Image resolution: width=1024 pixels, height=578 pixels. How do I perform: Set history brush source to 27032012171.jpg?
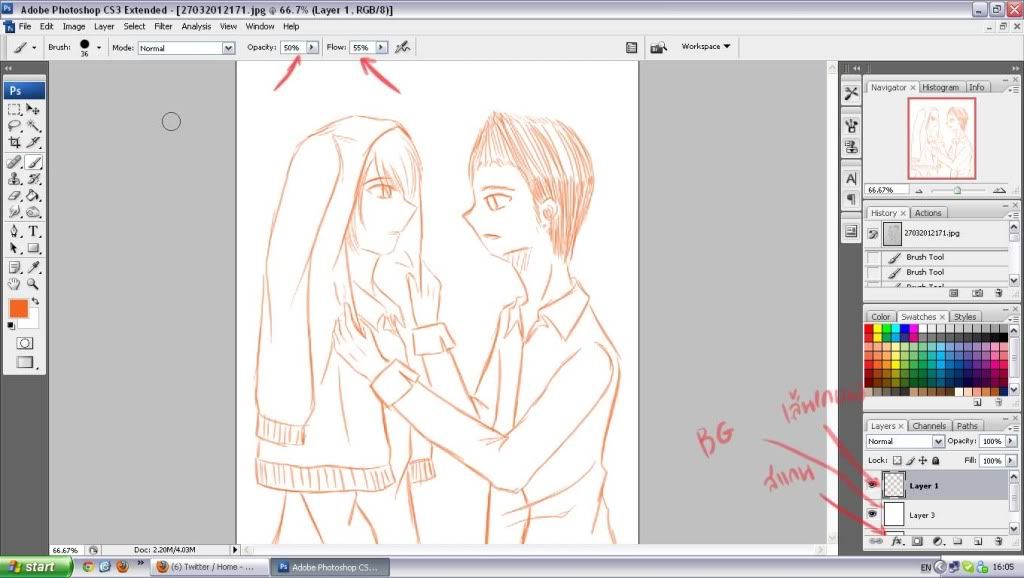(x=872, y=234)
